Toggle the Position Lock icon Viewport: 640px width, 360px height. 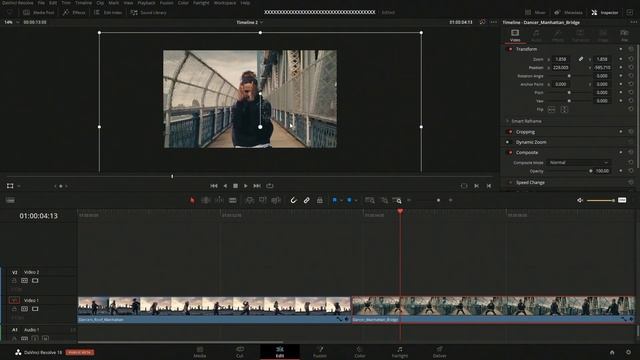320,200
